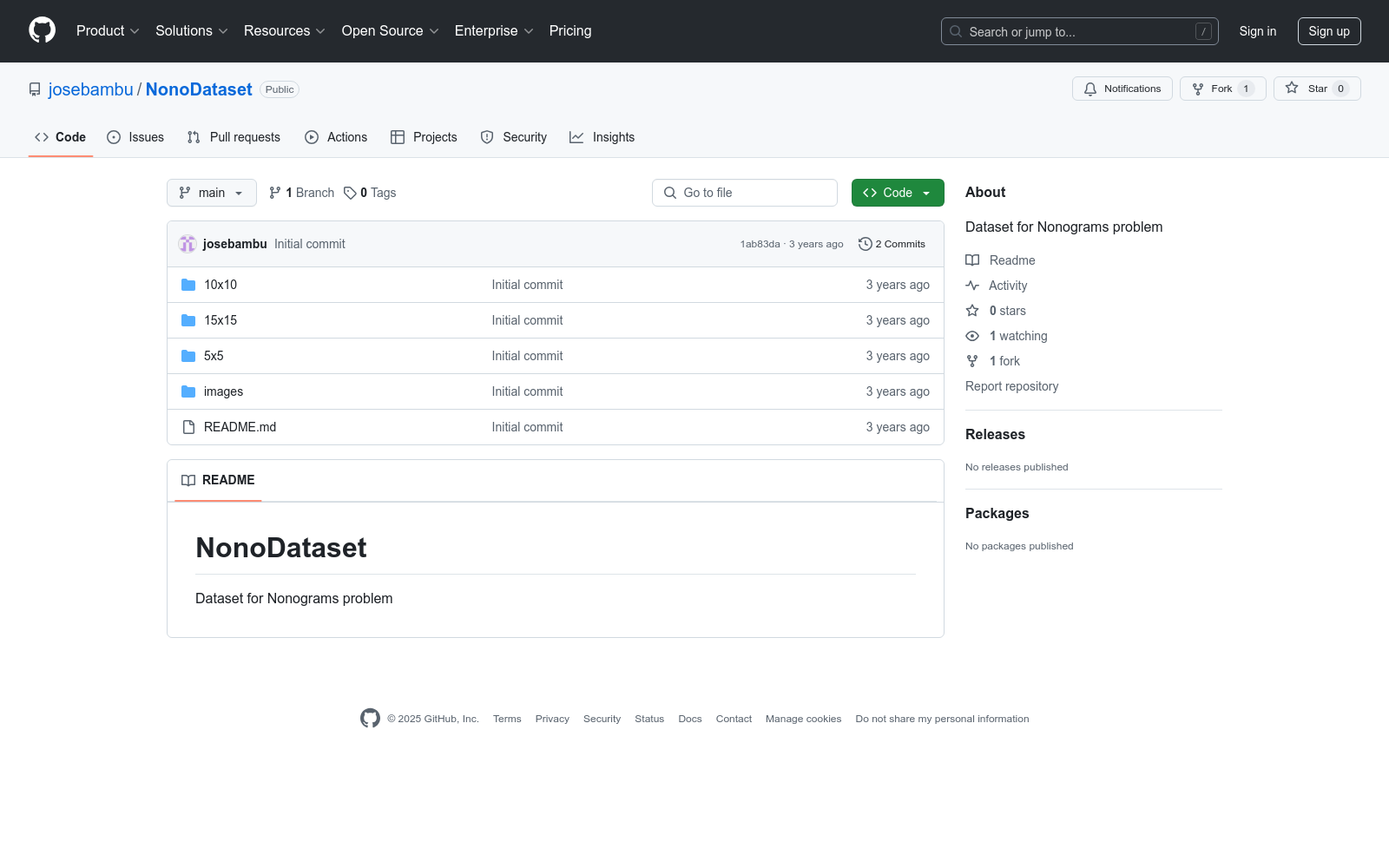
Task: Expand the Solutions menu
Action: point(192,31)
